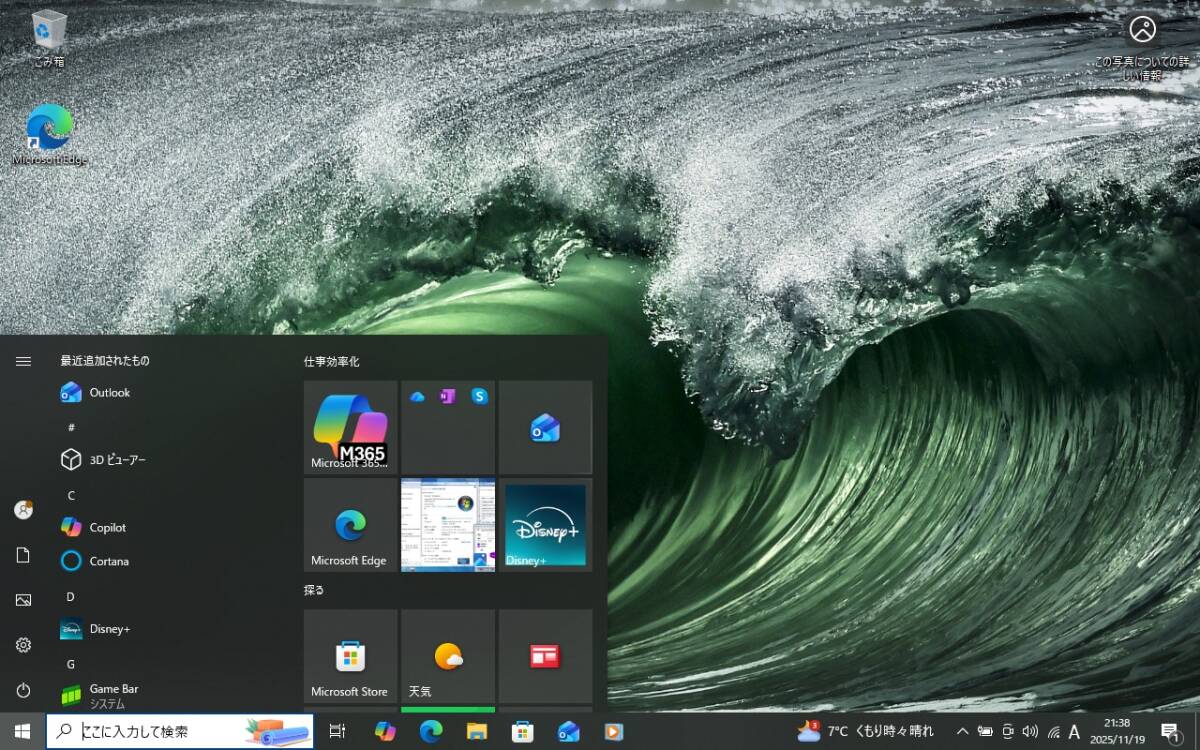Screen dimensions: 1200x750
Task: Open the orange play-icon app on taskbar
Action: [614, 731]
